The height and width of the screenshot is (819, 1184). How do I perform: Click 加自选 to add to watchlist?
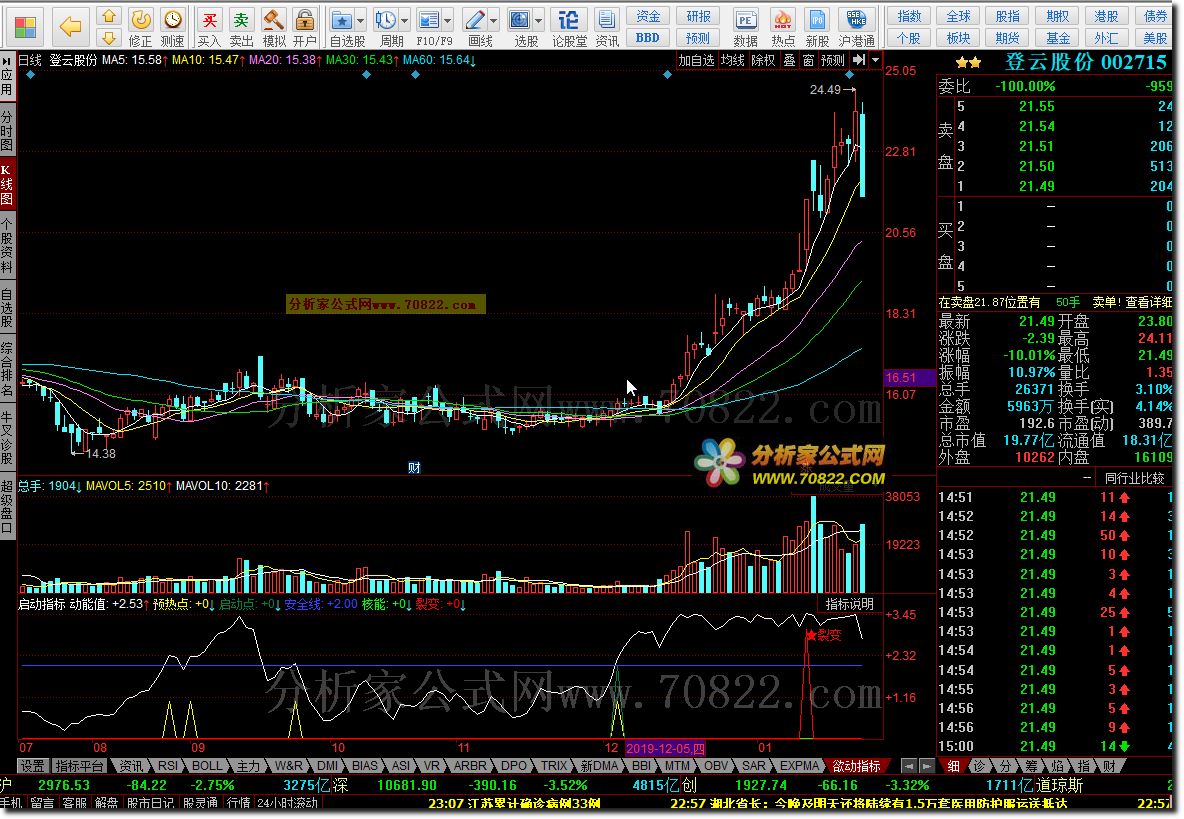click(x=695, y=60)
